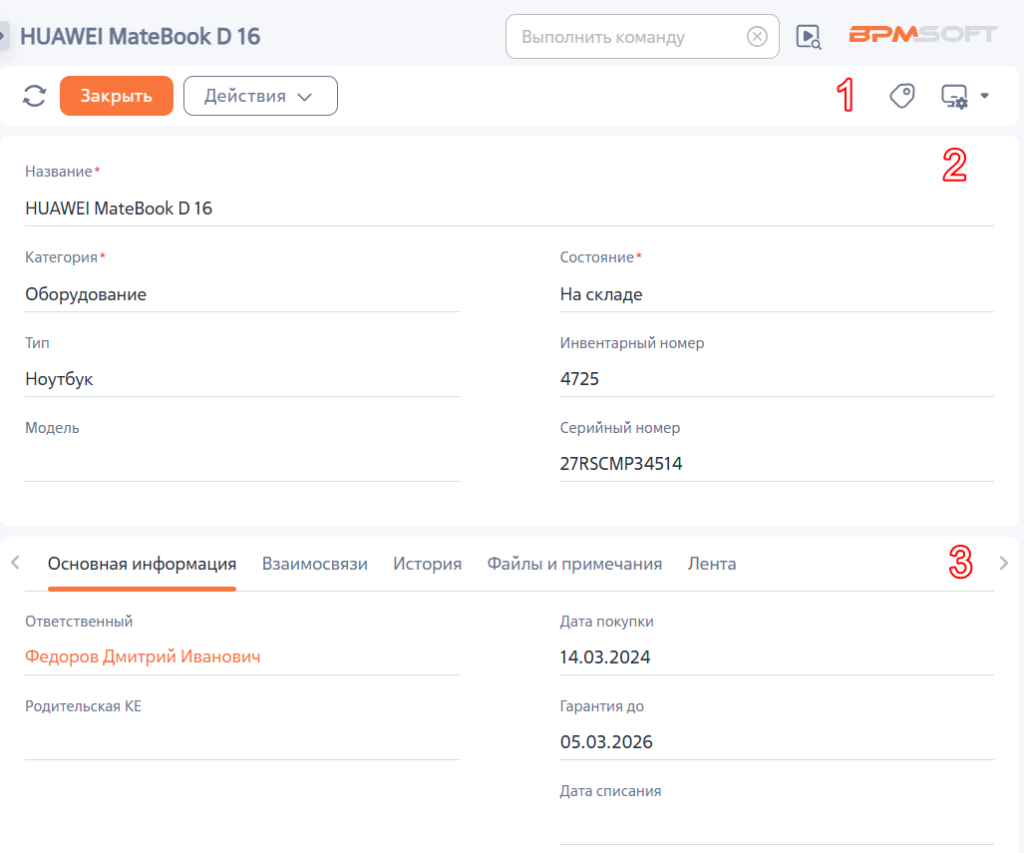Image resolution: width=1024 pixels, height=853 pixels.
Task: Open the process run search icon
Action: click(808, 37)
